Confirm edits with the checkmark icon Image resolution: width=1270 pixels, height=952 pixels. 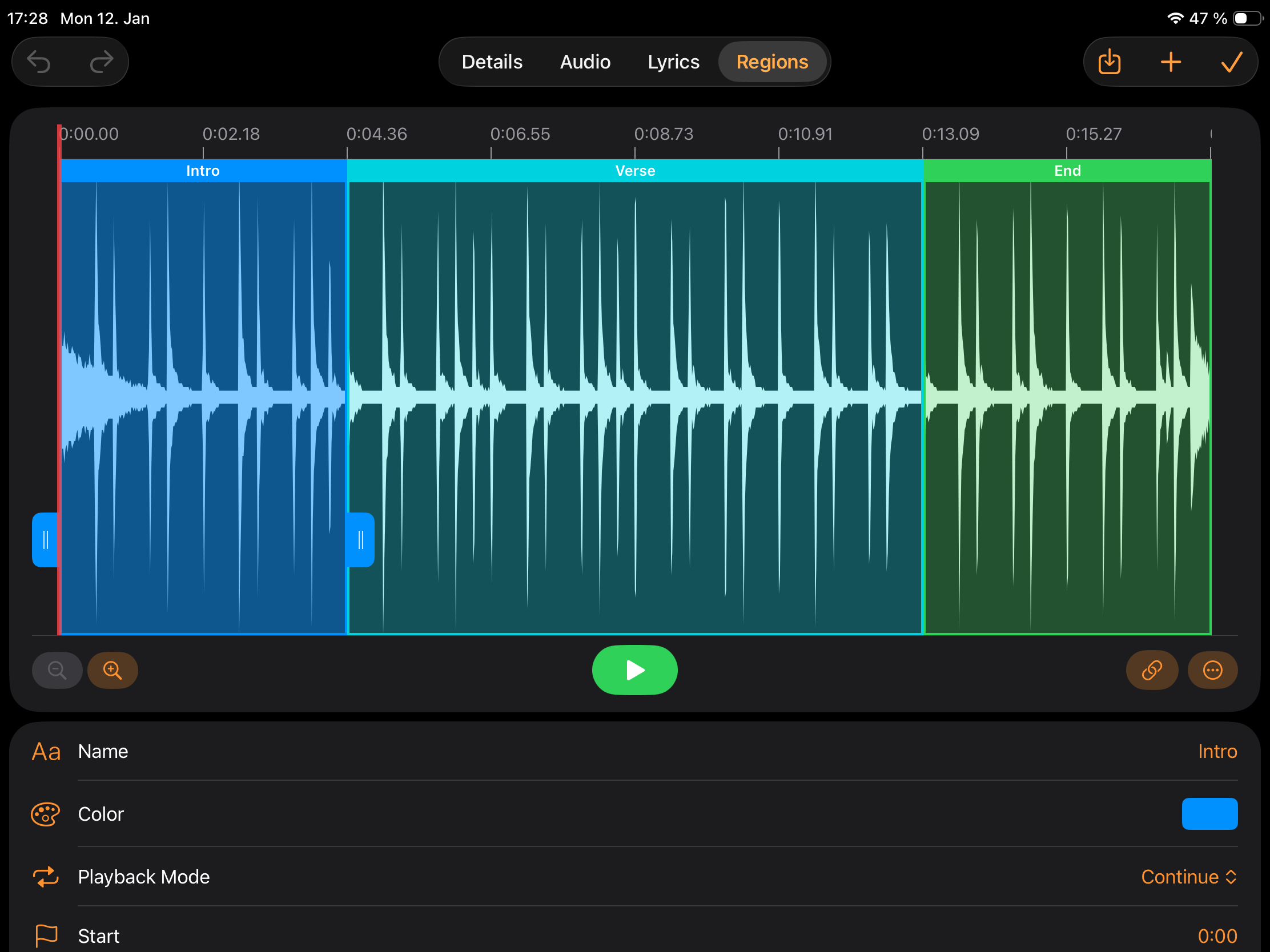pyautogui.click(x=1231, y=62)
